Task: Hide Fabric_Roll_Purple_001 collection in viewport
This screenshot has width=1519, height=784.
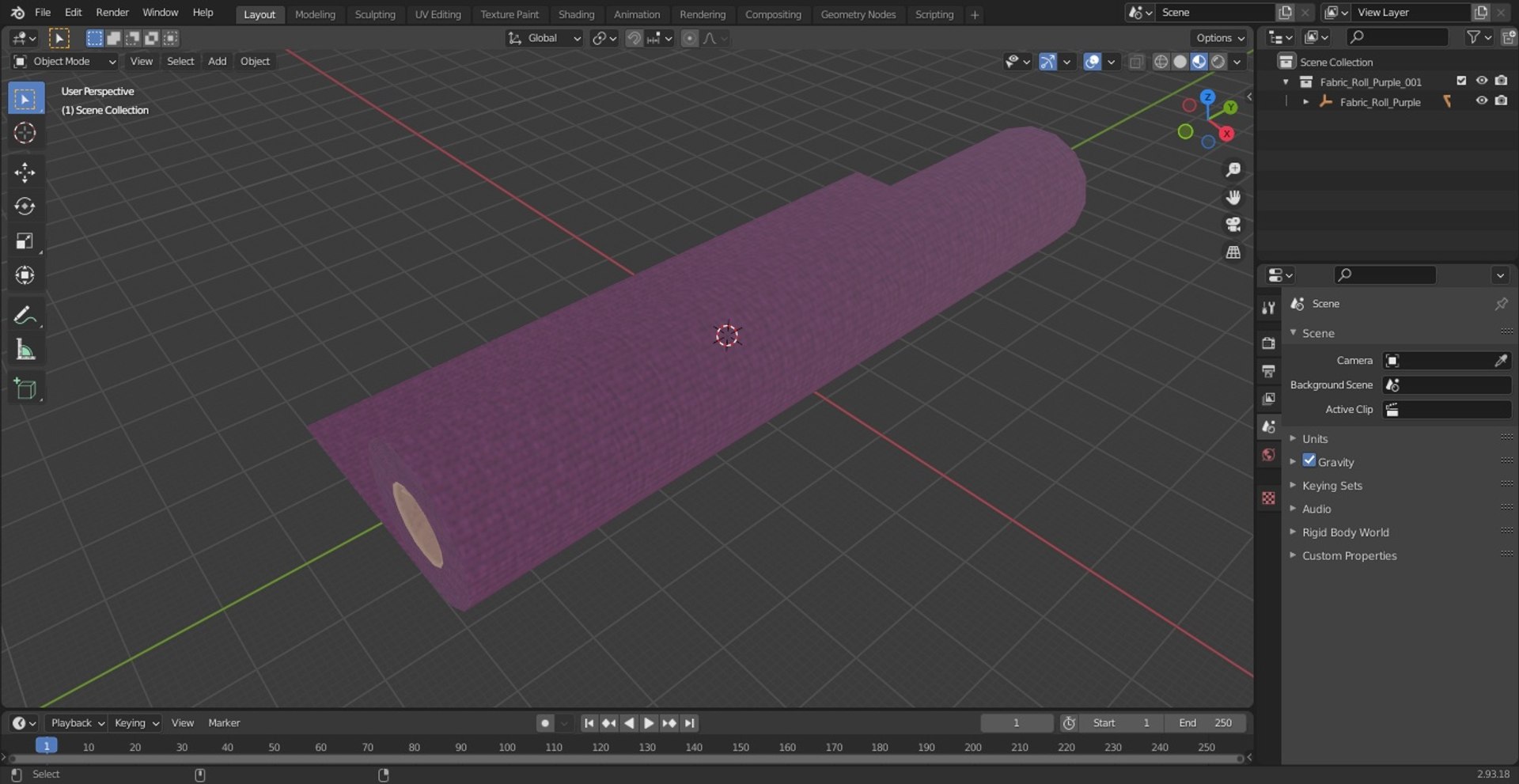Action: 1482,81
